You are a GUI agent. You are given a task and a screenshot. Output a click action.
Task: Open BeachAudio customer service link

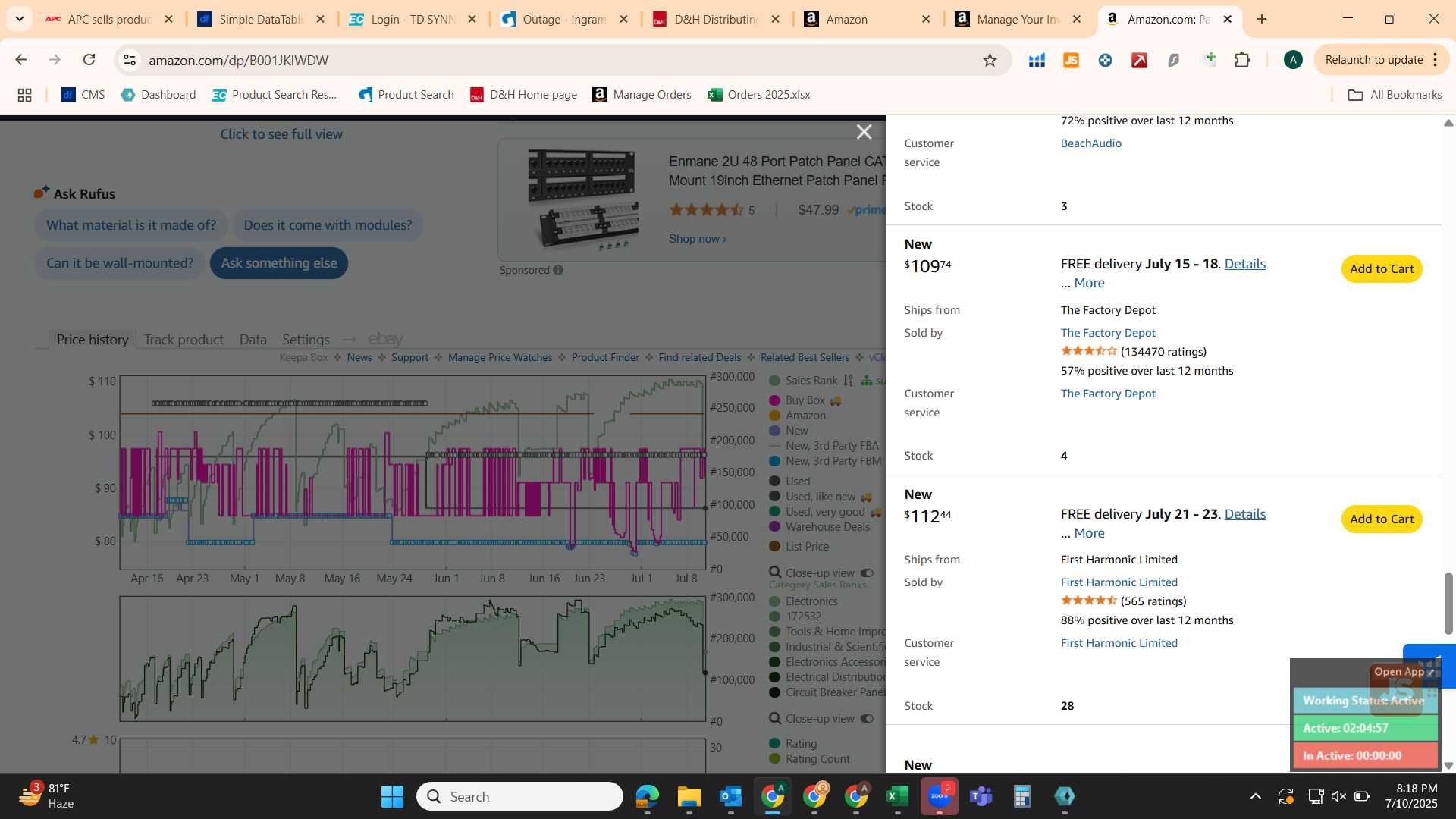point(1090,143)
